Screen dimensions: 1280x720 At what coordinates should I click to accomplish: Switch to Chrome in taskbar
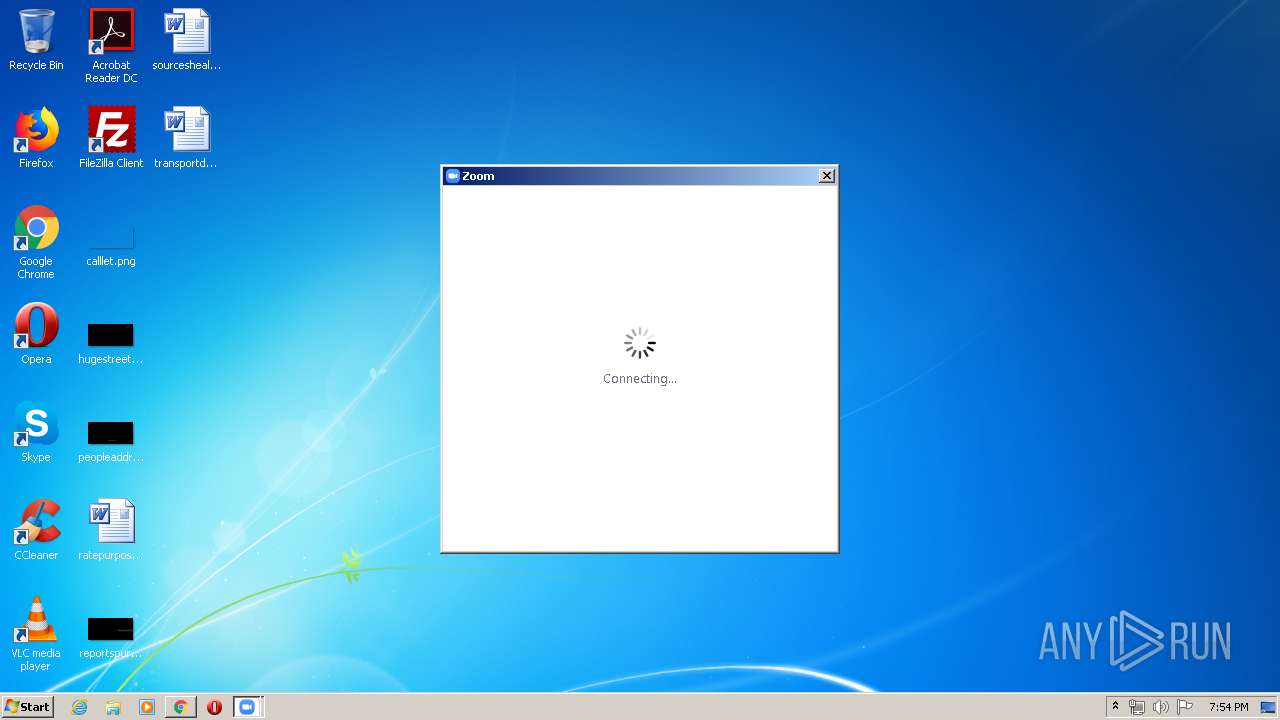pyautogui.click(x=181, y=707)
